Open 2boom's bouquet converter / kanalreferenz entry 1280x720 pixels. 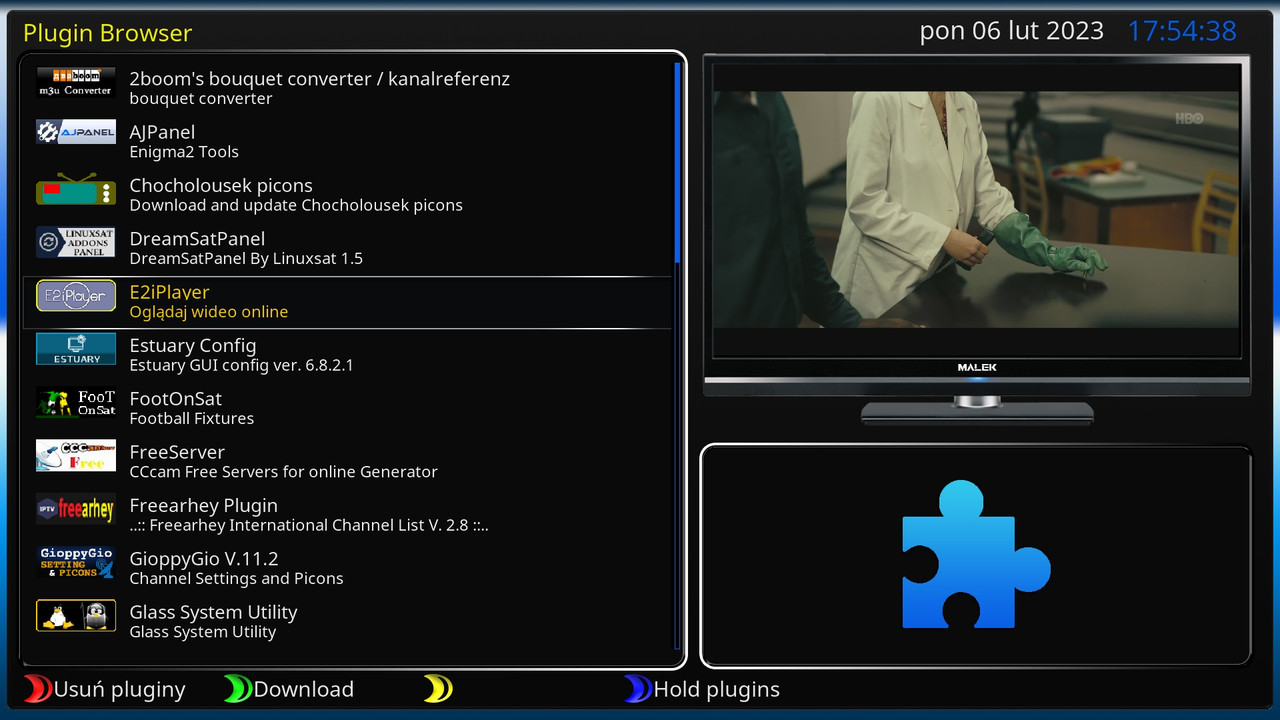pos(320,79)
